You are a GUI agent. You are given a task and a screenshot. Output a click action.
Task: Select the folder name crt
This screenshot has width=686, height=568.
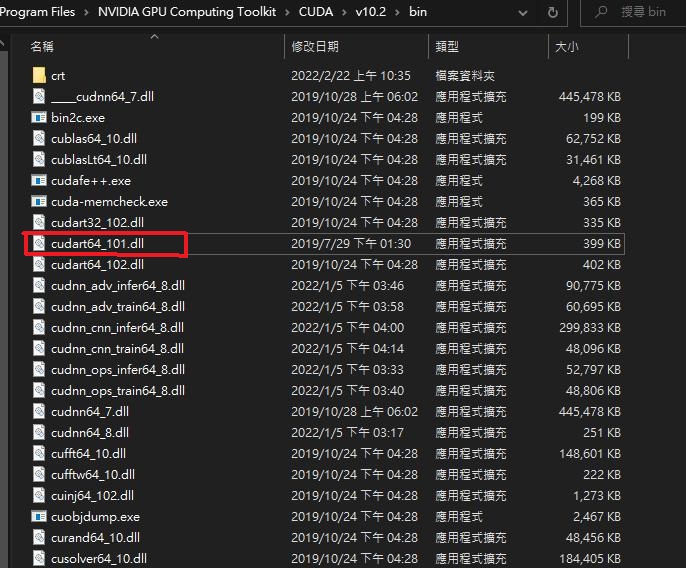(x=58, y=76)
